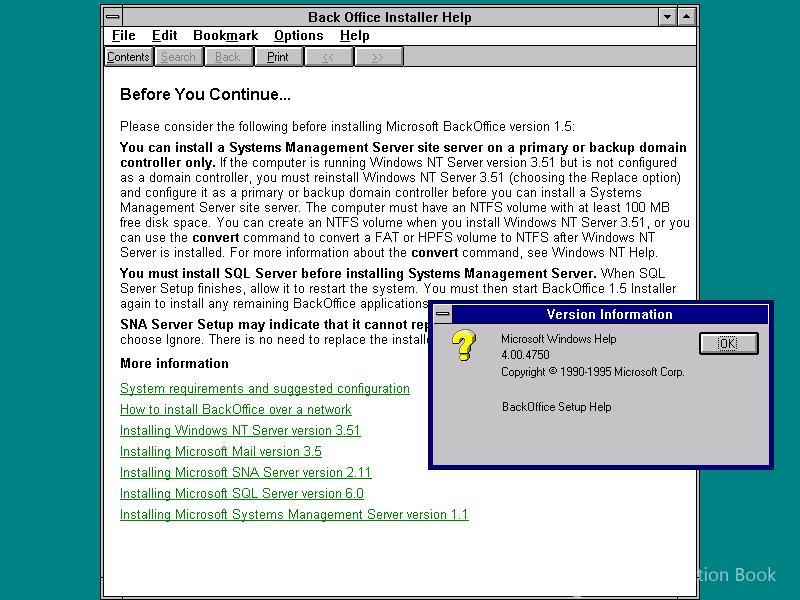Open System requirements and suggested configuration link
The height and width of the screenshot is (600, 800).
[x=265, y=389]
